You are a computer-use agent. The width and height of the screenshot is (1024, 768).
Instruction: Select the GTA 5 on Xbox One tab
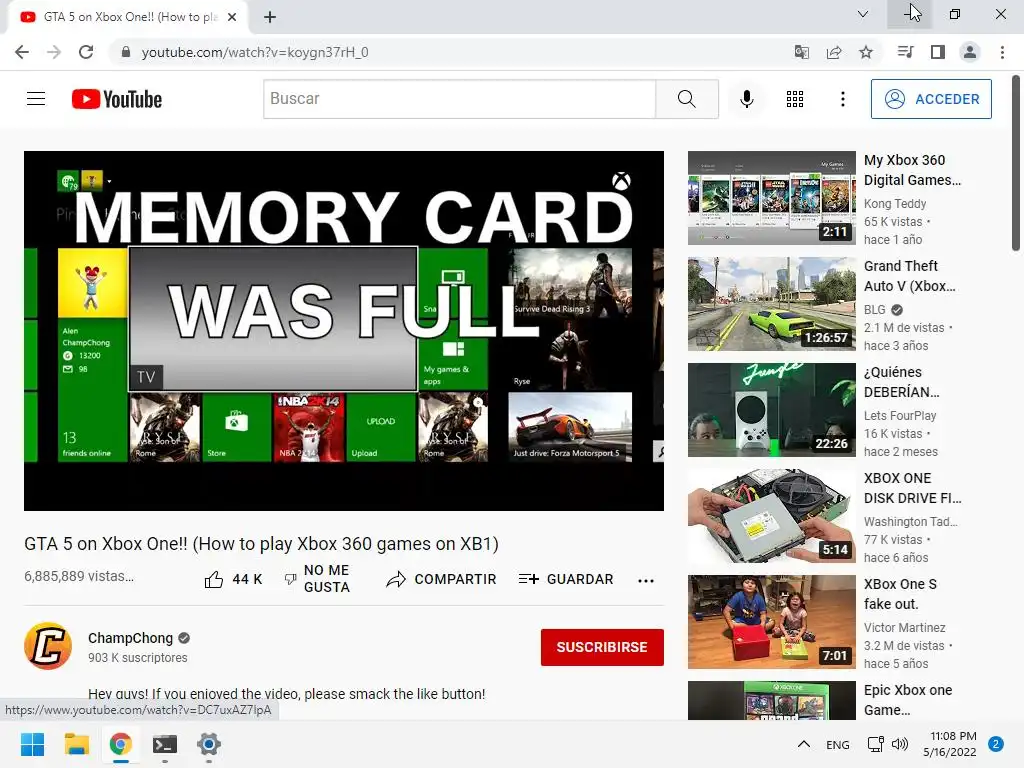127,17
